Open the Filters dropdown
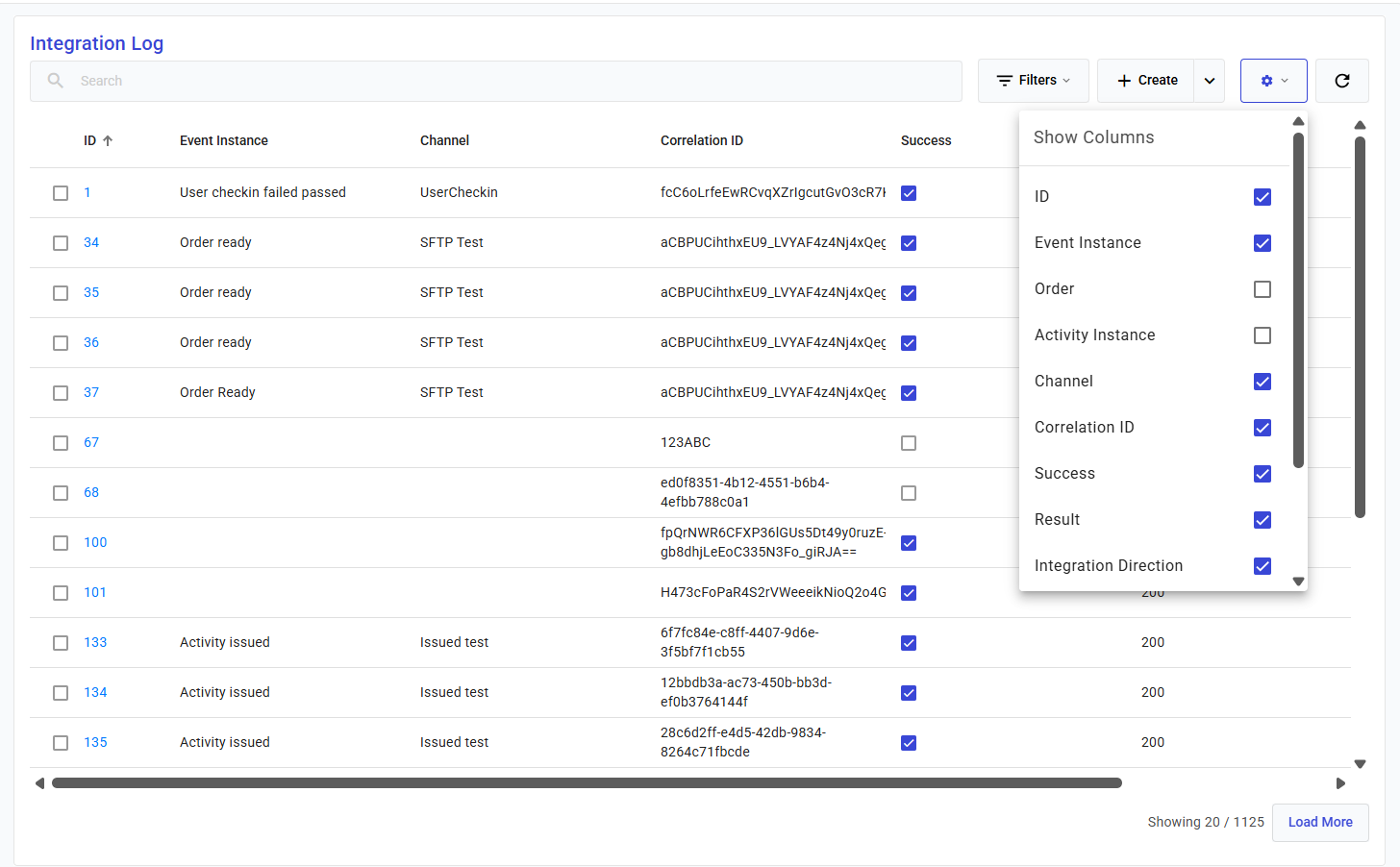 1033,81
